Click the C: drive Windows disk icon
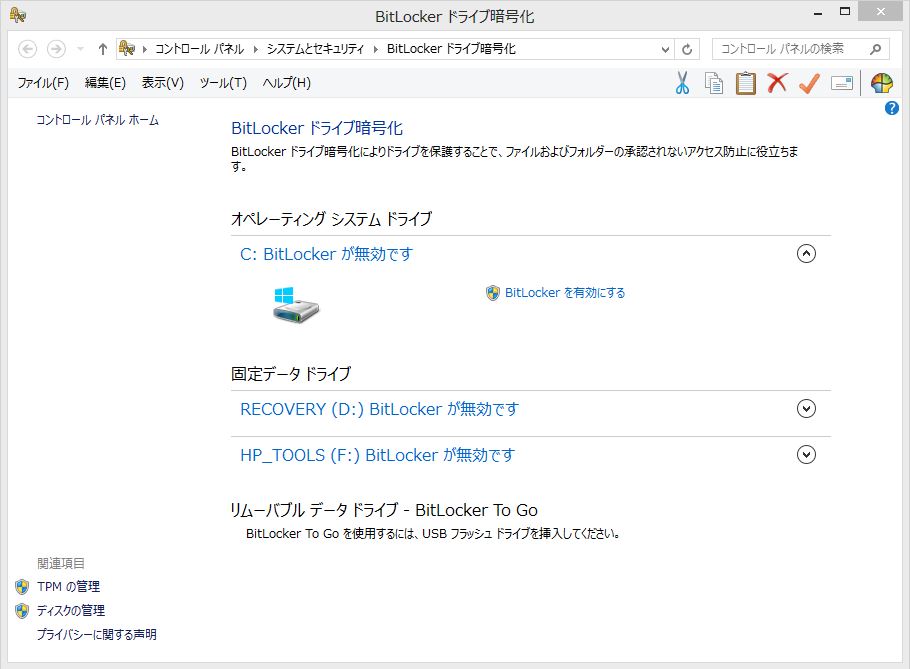 click(x=295, y=305)
